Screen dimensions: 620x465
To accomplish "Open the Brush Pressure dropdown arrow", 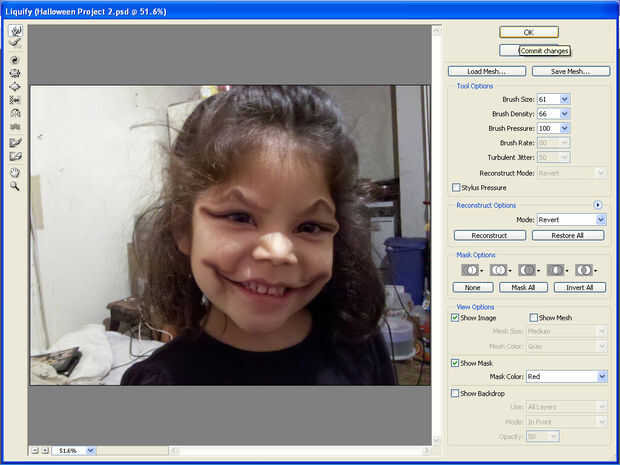I will (x=565, y=128).
